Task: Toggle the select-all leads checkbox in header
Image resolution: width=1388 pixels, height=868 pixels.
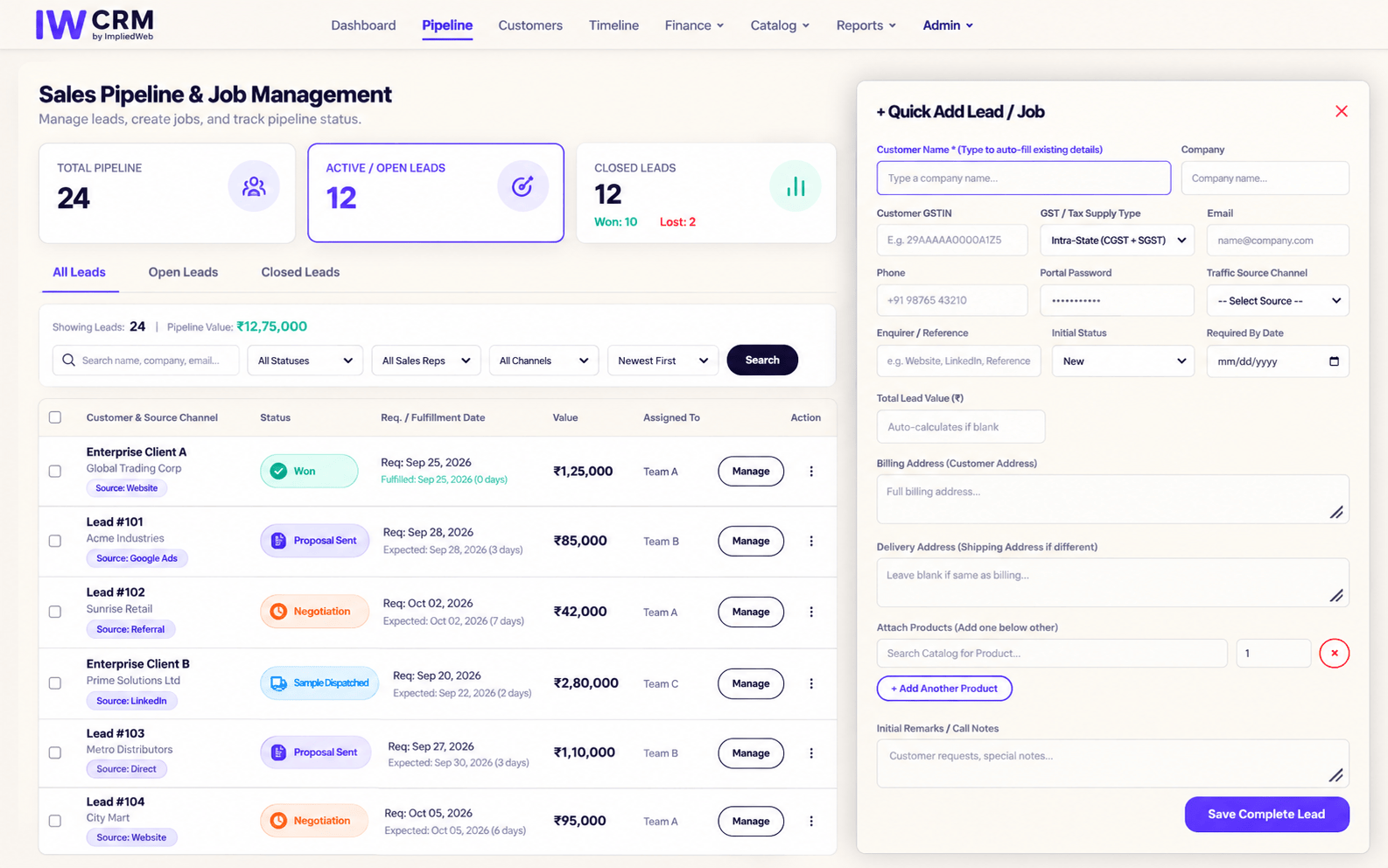Action: tap(55, 417)
